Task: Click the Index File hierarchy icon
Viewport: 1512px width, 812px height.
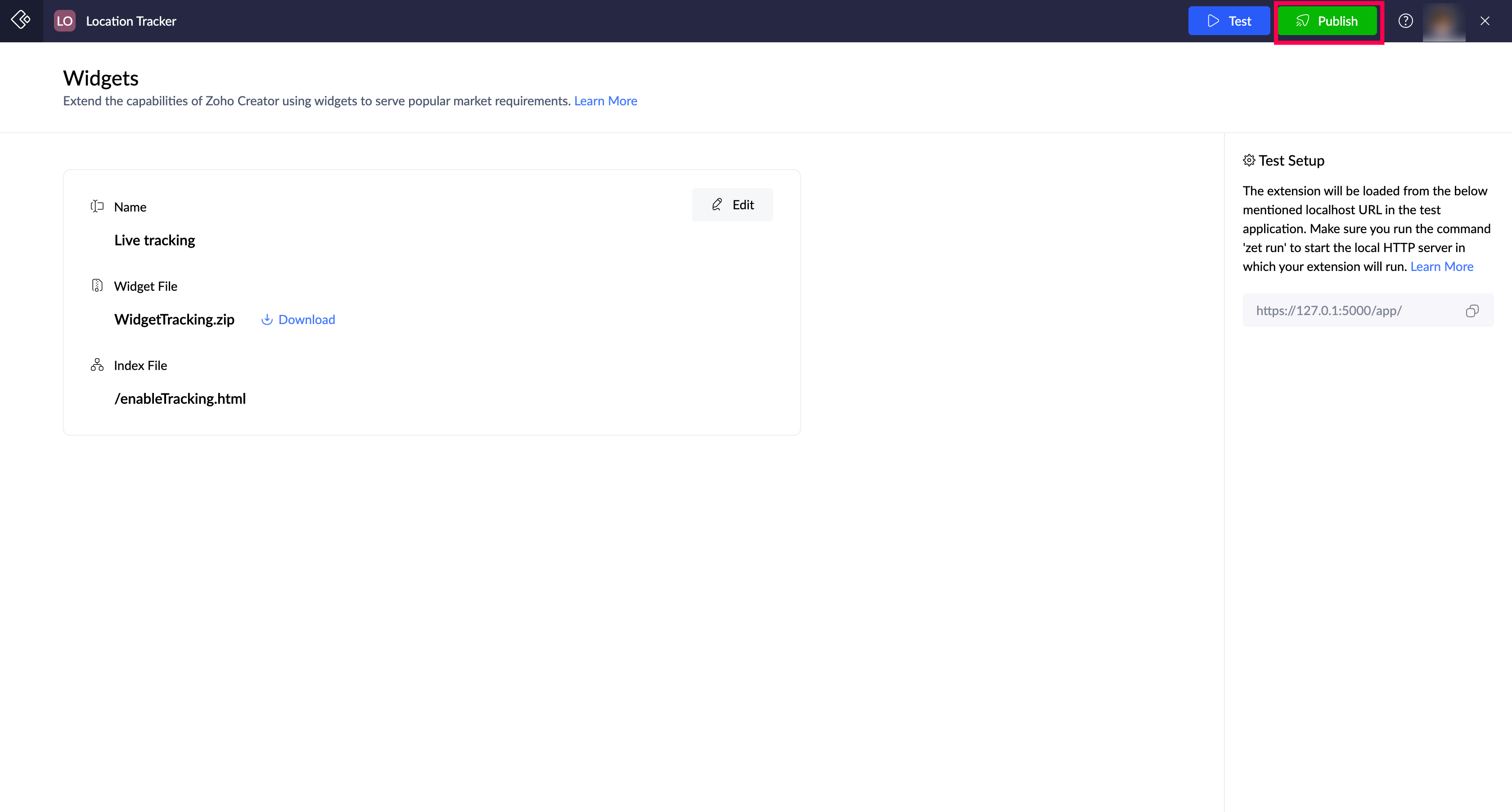Action: (97, 365)
